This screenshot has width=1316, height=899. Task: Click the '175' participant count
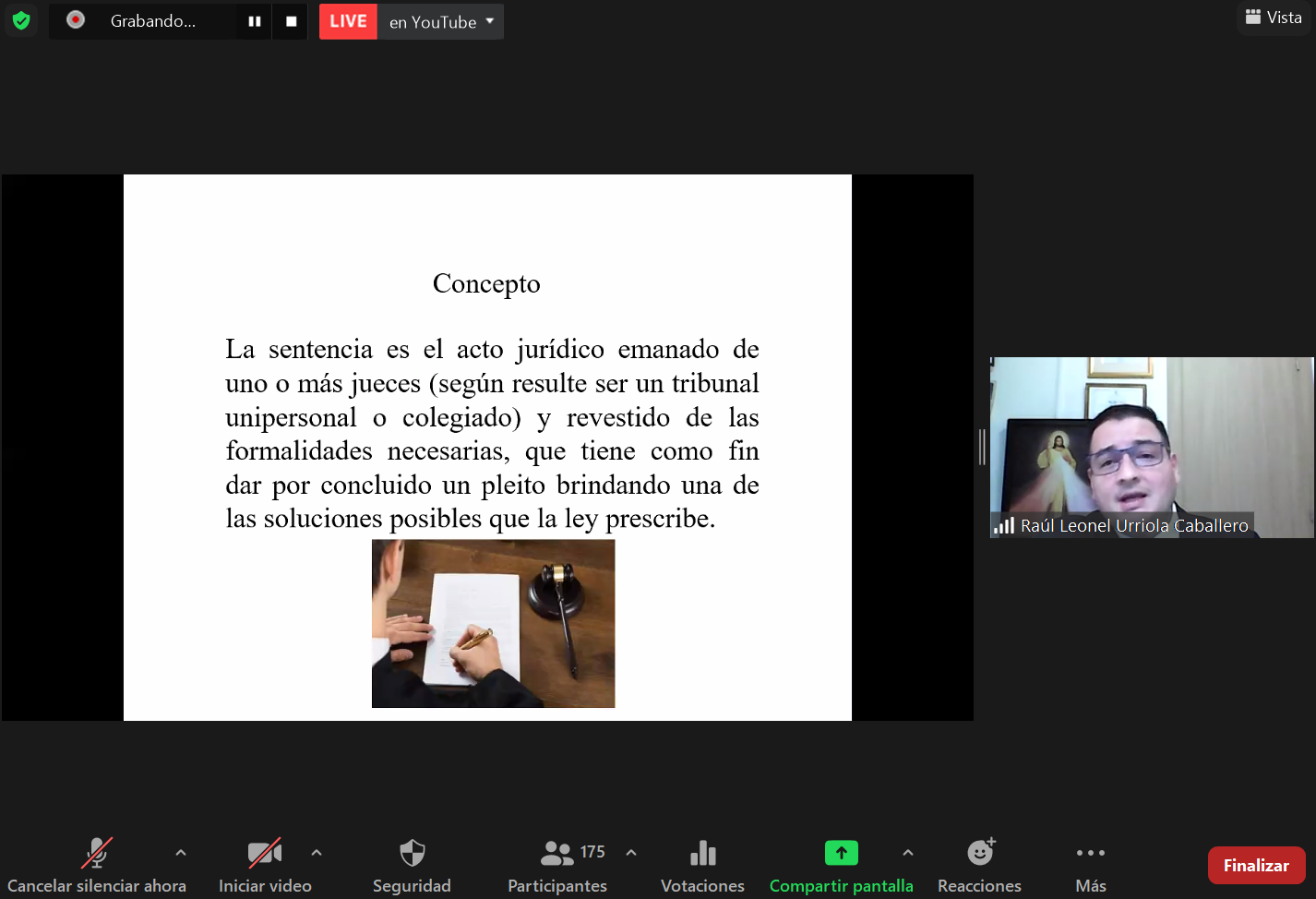(592, 852)
